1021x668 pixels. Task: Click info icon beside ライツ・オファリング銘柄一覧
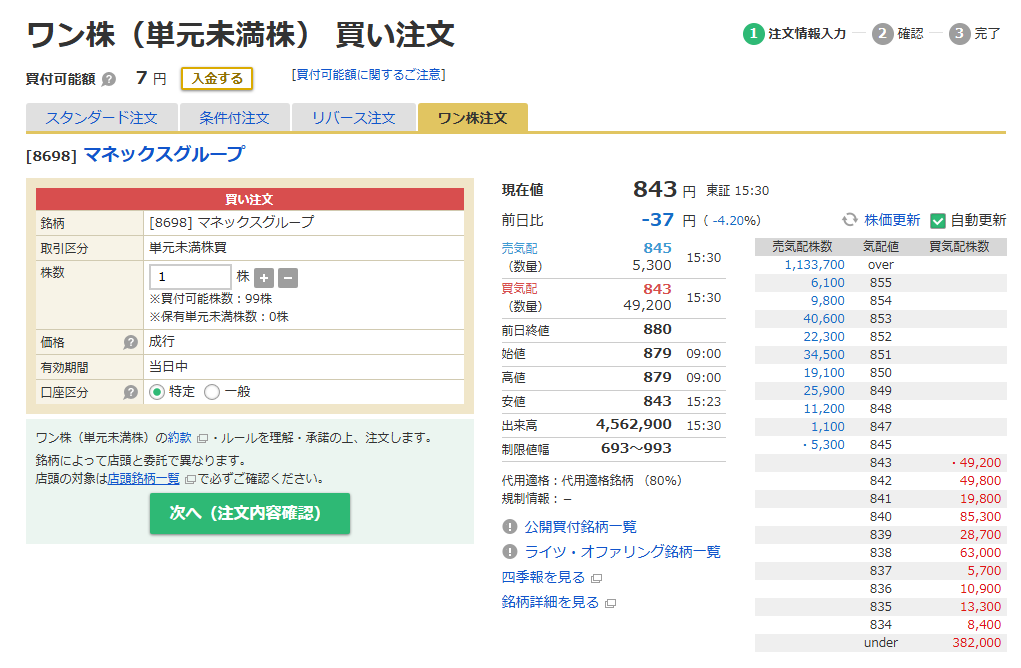click(x=510, y=552)
